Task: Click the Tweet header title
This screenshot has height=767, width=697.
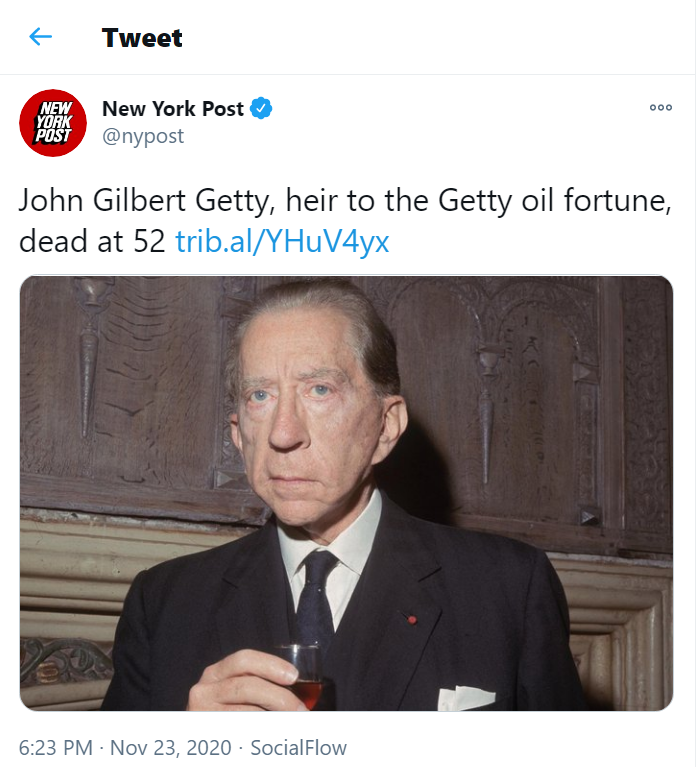Action: [x=142, y=38]
